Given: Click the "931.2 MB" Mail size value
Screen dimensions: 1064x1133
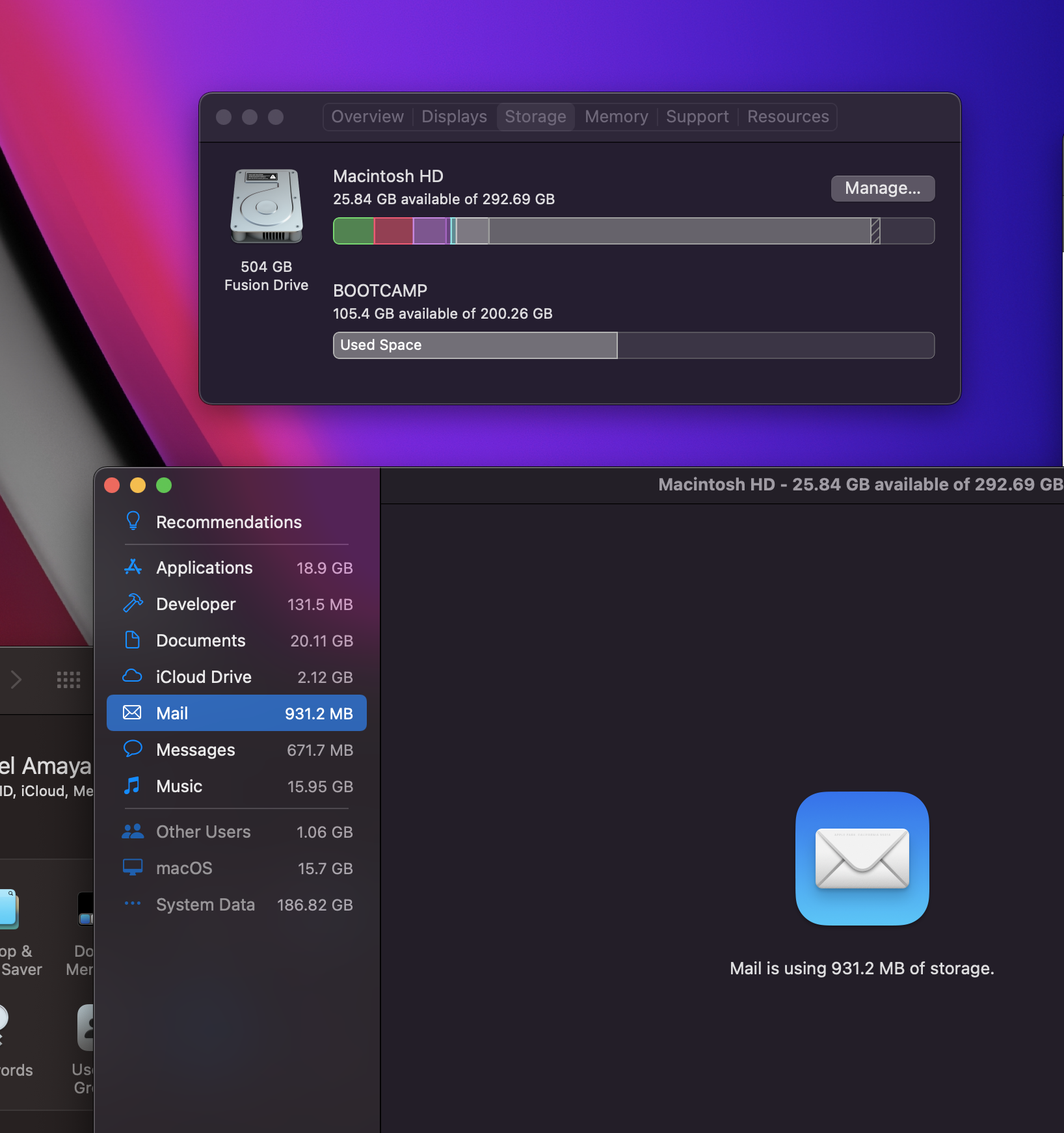Looking at the screenshot, I should click(319, 713).
